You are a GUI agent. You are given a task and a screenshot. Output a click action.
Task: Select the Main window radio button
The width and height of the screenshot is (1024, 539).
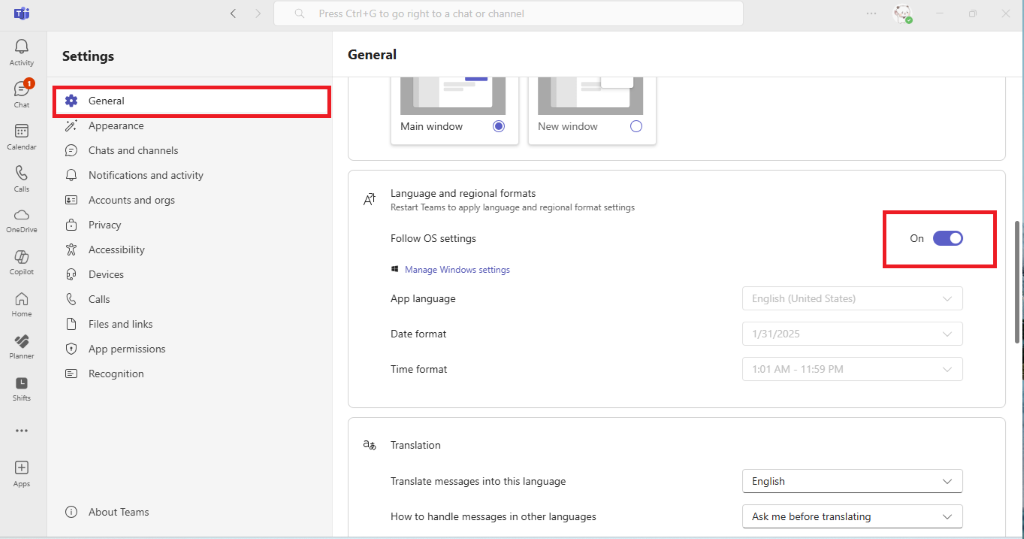(x=499, y=126)
